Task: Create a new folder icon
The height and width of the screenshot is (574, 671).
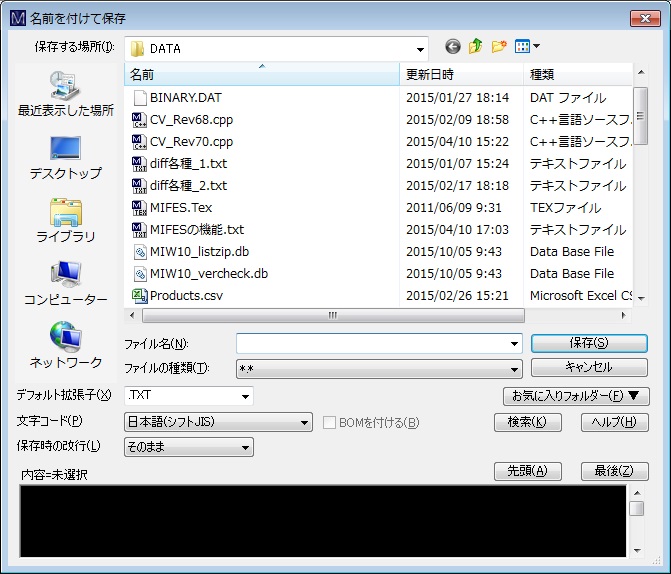Action: pos(499,47)
